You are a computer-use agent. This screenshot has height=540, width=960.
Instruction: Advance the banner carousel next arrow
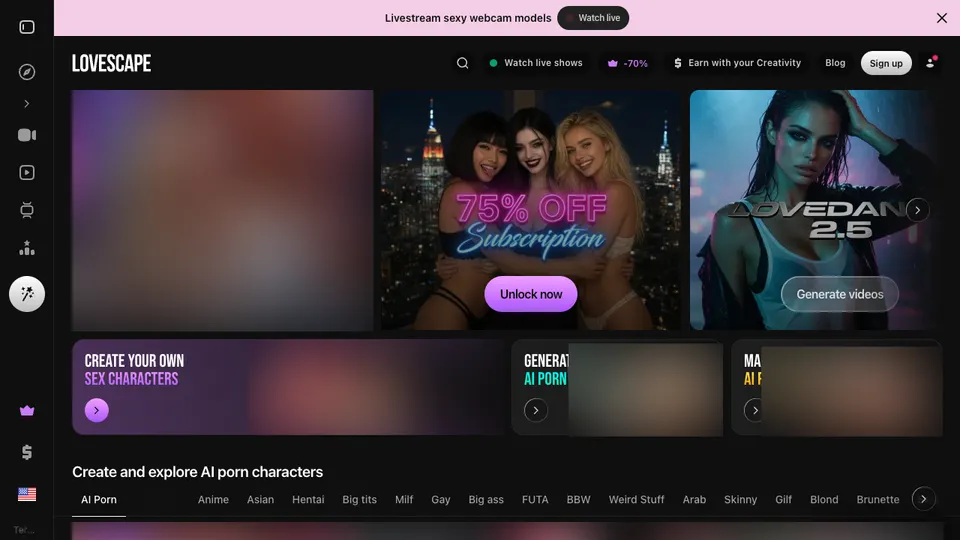coord(917,210)
